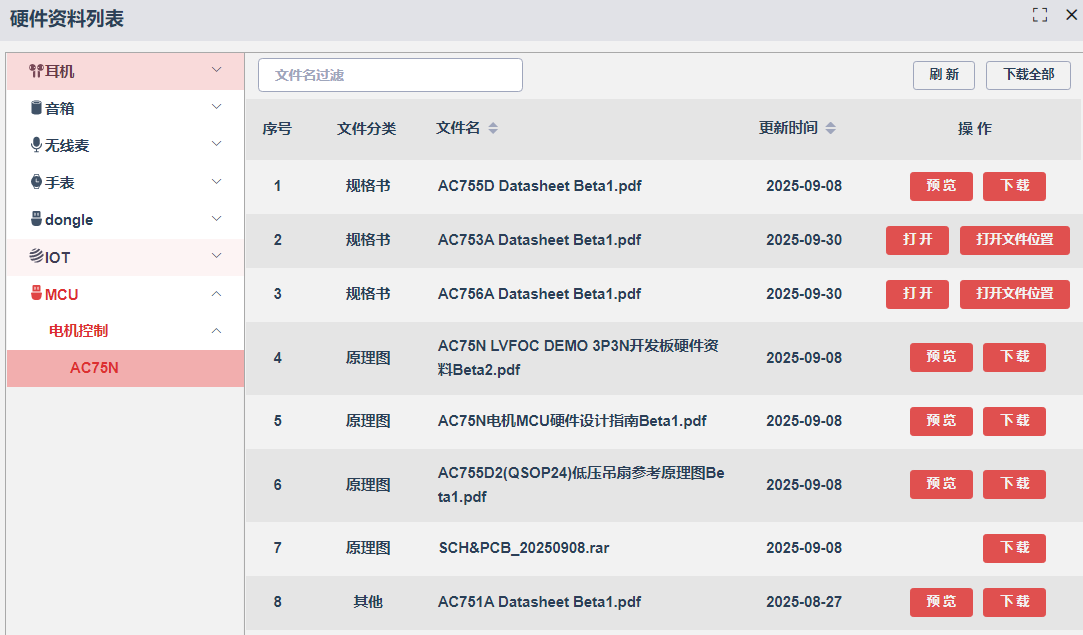This screenshot has height=635, width=1083.
Task: Download SCH&PCB_20250908.rar
Action: 1014,548
